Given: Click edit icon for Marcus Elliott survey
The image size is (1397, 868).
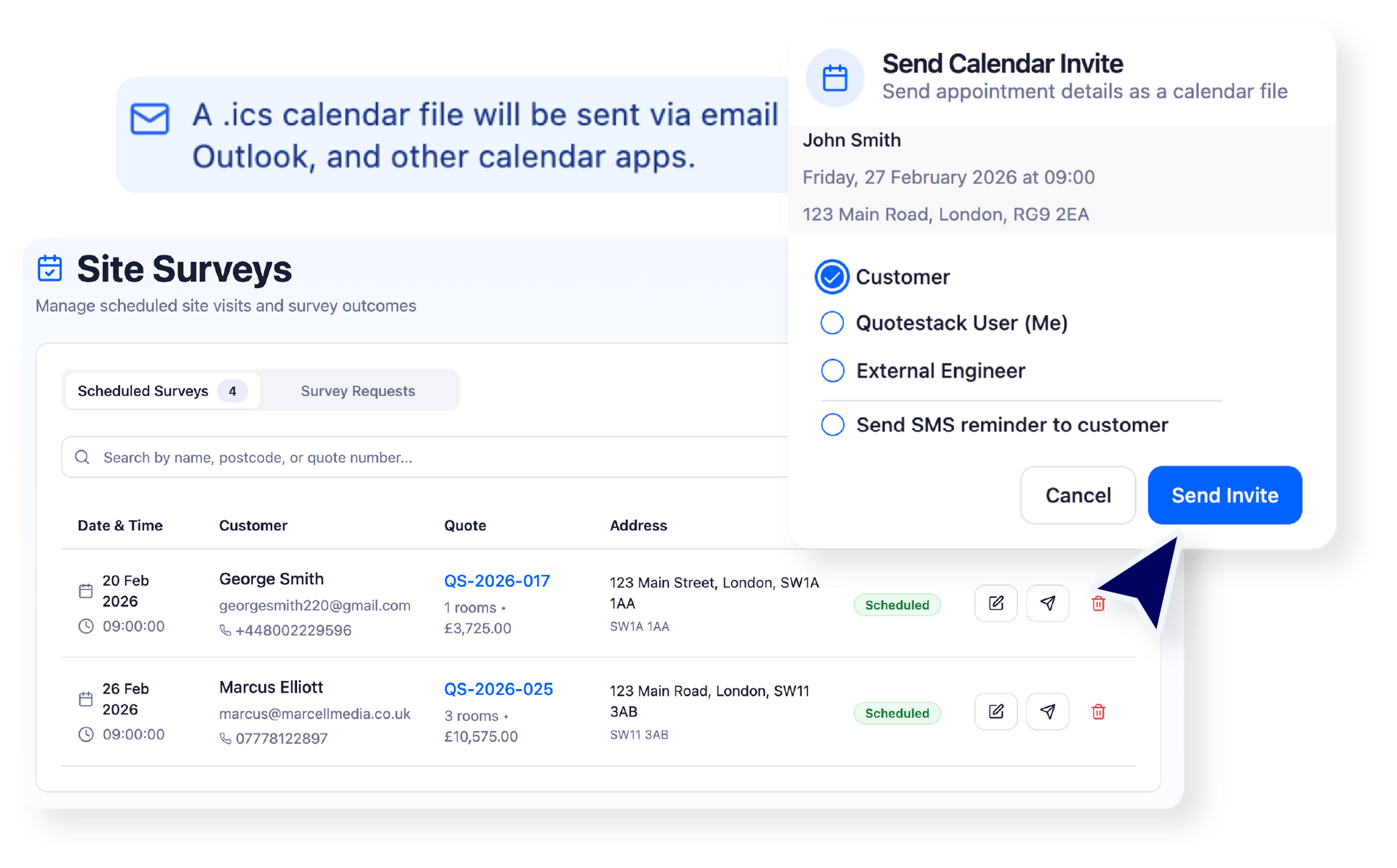Looking at the screenshot, I should point(995,712).
